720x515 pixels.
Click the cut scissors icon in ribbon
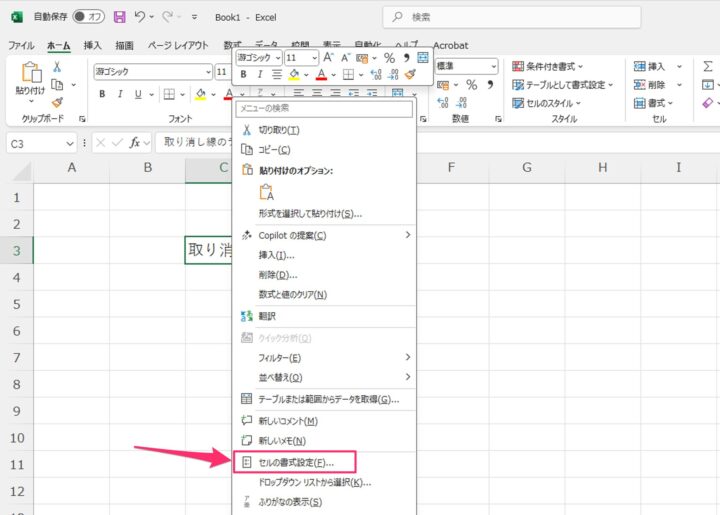pos(57,66)
